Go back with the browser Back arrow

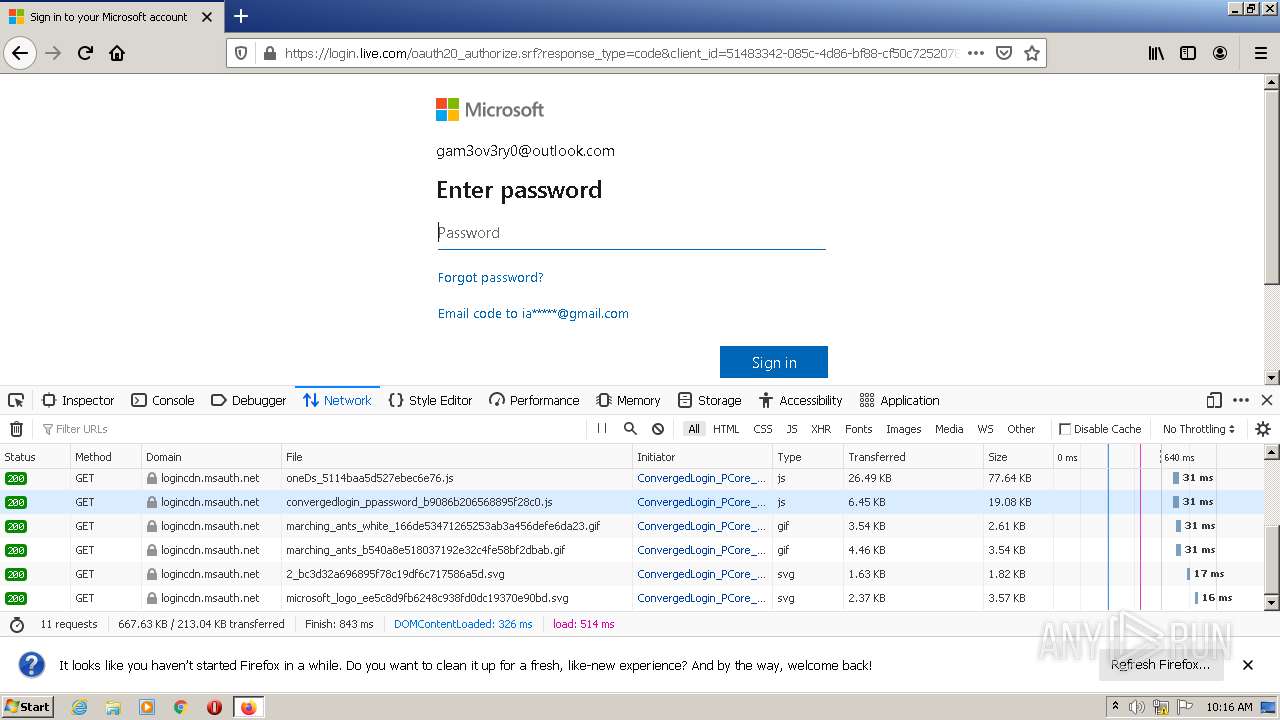click(x=20, y=53)
